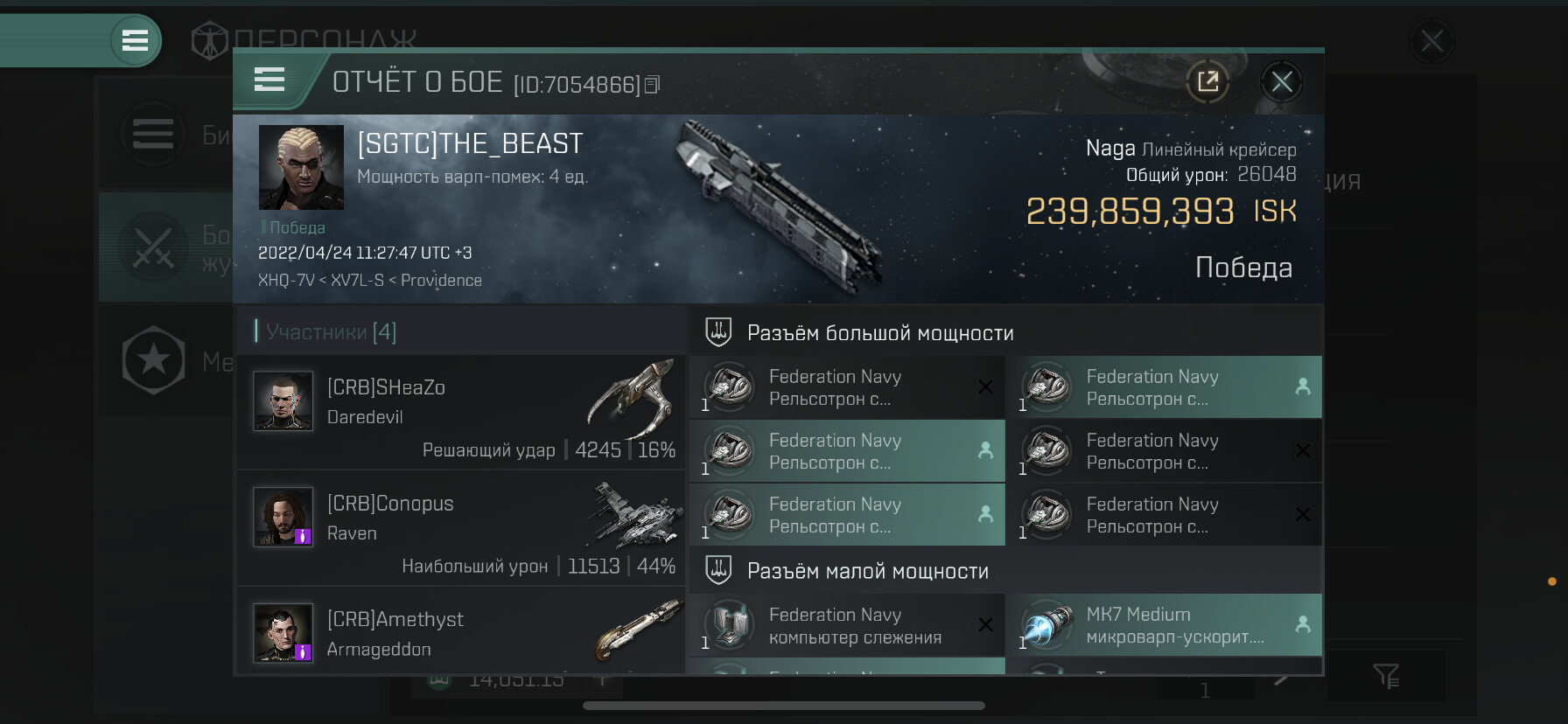Viewport: 1568px width, 724px height.
Task: Click the horizontal scrollbar at bottom
Action: pyautogui.click(x=783, y=706)
